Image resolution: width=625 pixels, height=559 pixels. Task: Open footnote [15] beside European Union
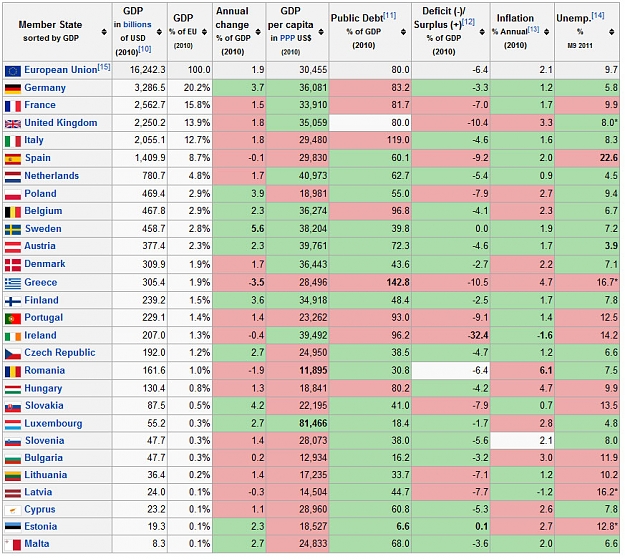pyautogui.click(x=104, y=67)
